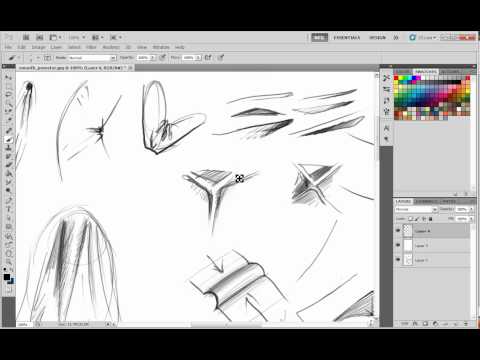Create new fill or adjustment layer

coord(435,323)
